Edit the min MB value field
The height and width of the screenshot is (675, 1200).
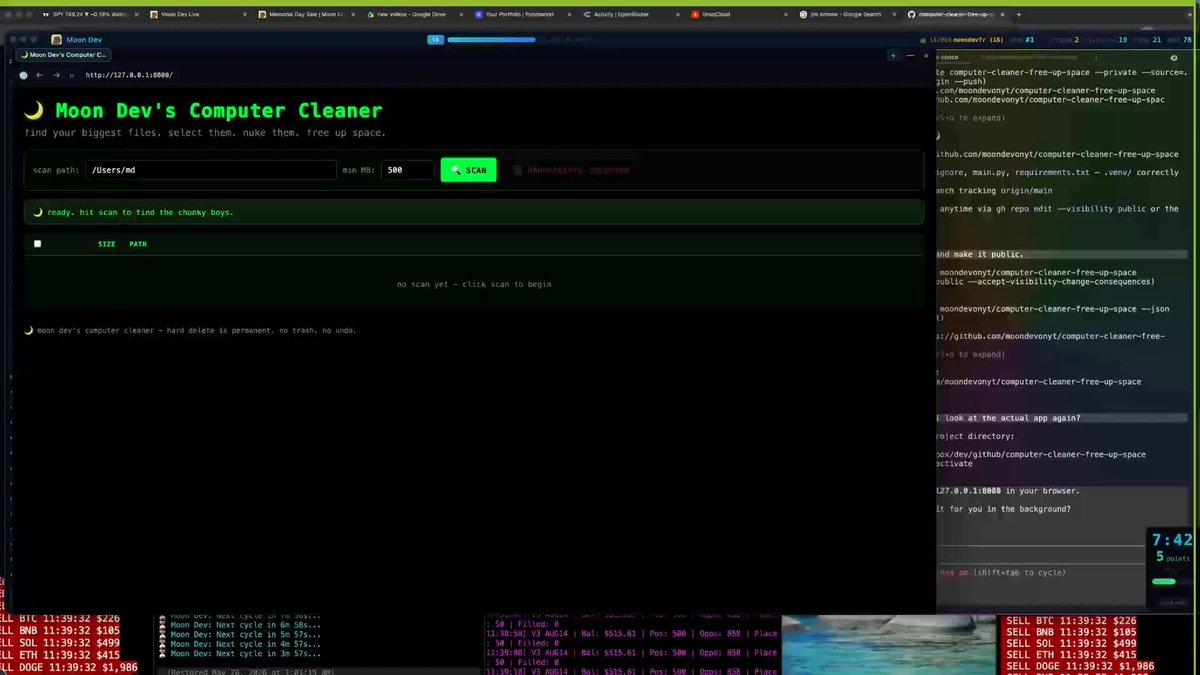408,170
